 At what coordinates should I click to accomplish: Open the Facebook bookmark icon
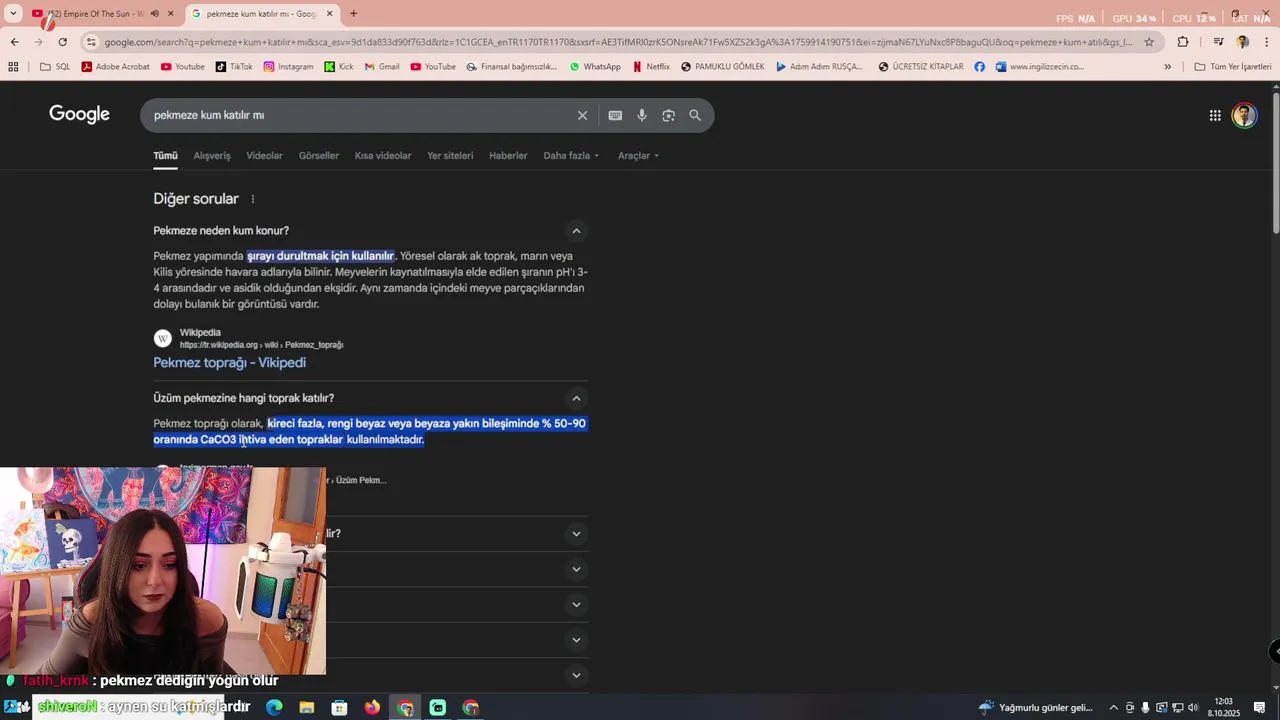point(979,67)
